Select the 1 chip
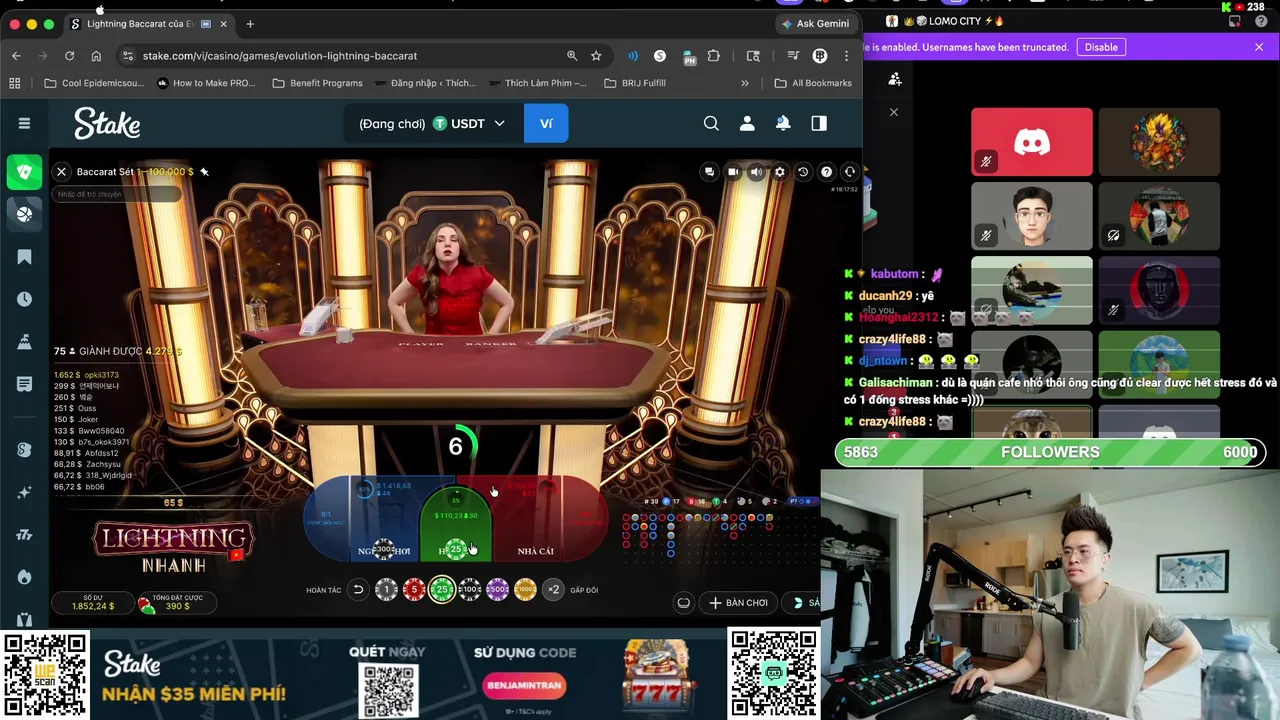This screenshot has width=1280, height=720. coord(386,590)
